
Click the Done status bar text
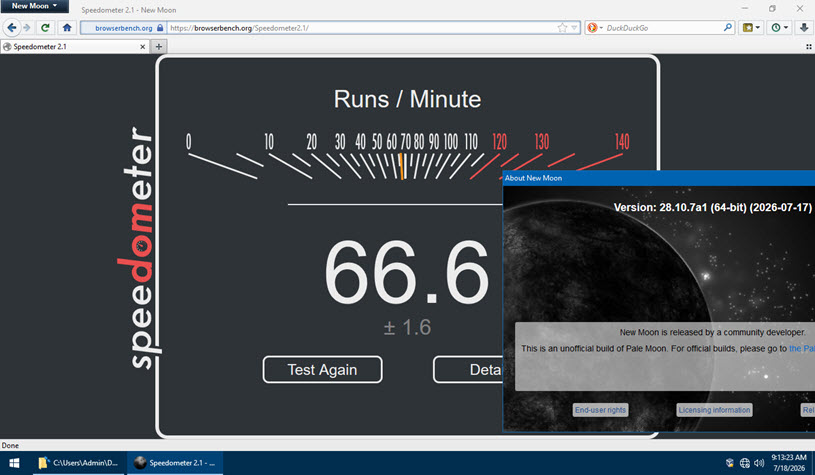(x=10, y=445)
